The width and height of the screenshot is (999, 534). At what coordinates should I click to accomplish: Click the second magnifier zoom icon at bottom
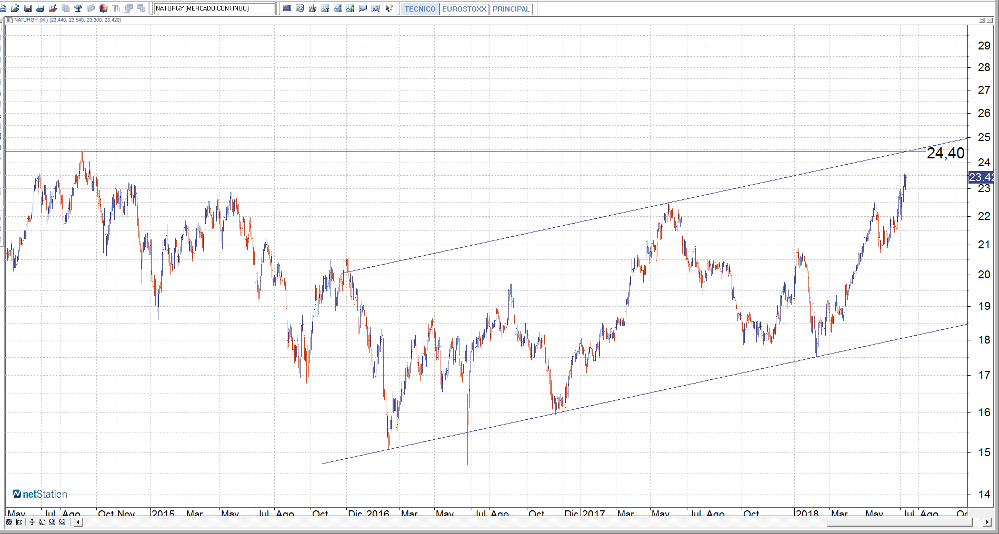point(62,522)
